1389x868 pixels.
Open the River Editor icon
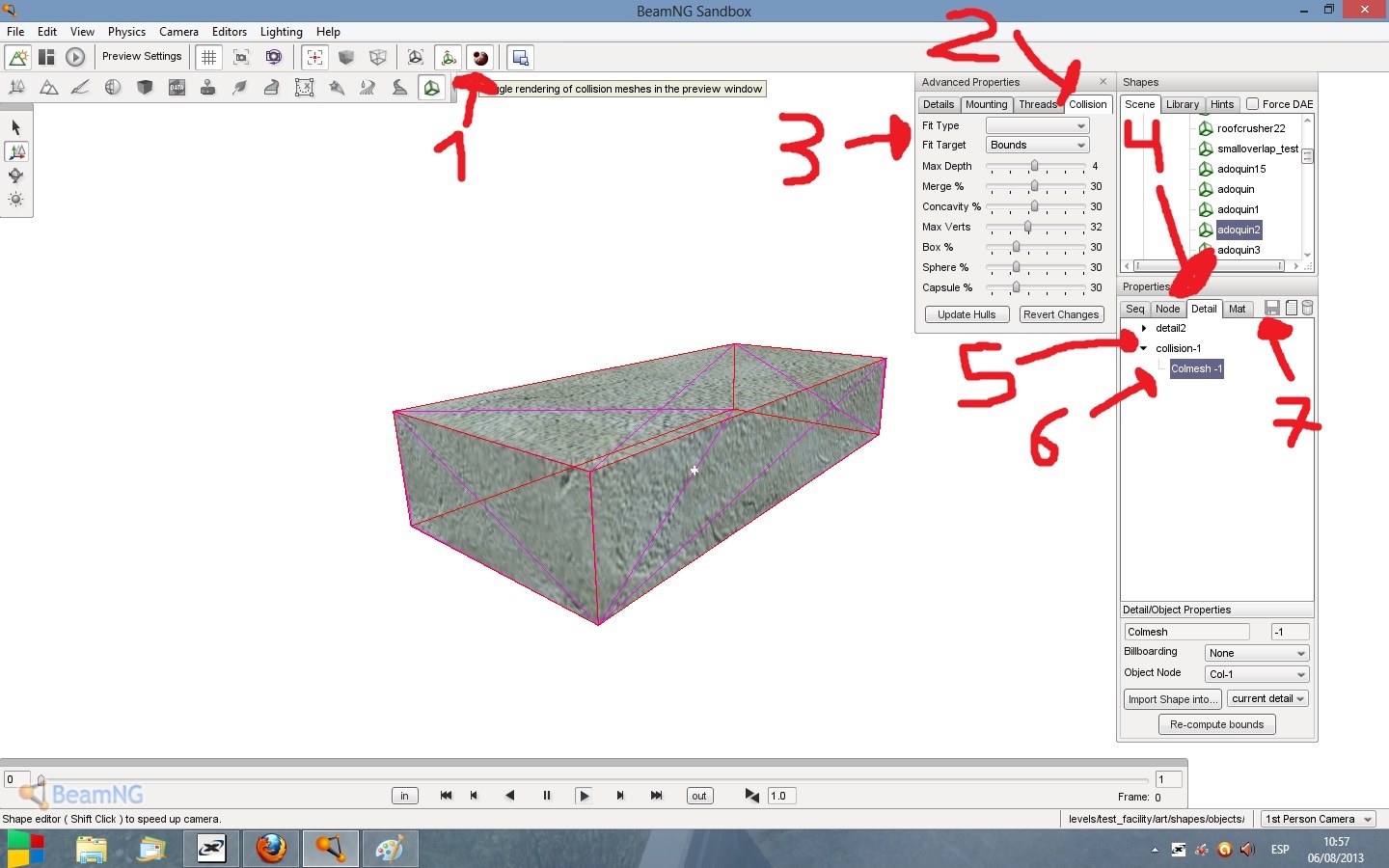[368, 88]
